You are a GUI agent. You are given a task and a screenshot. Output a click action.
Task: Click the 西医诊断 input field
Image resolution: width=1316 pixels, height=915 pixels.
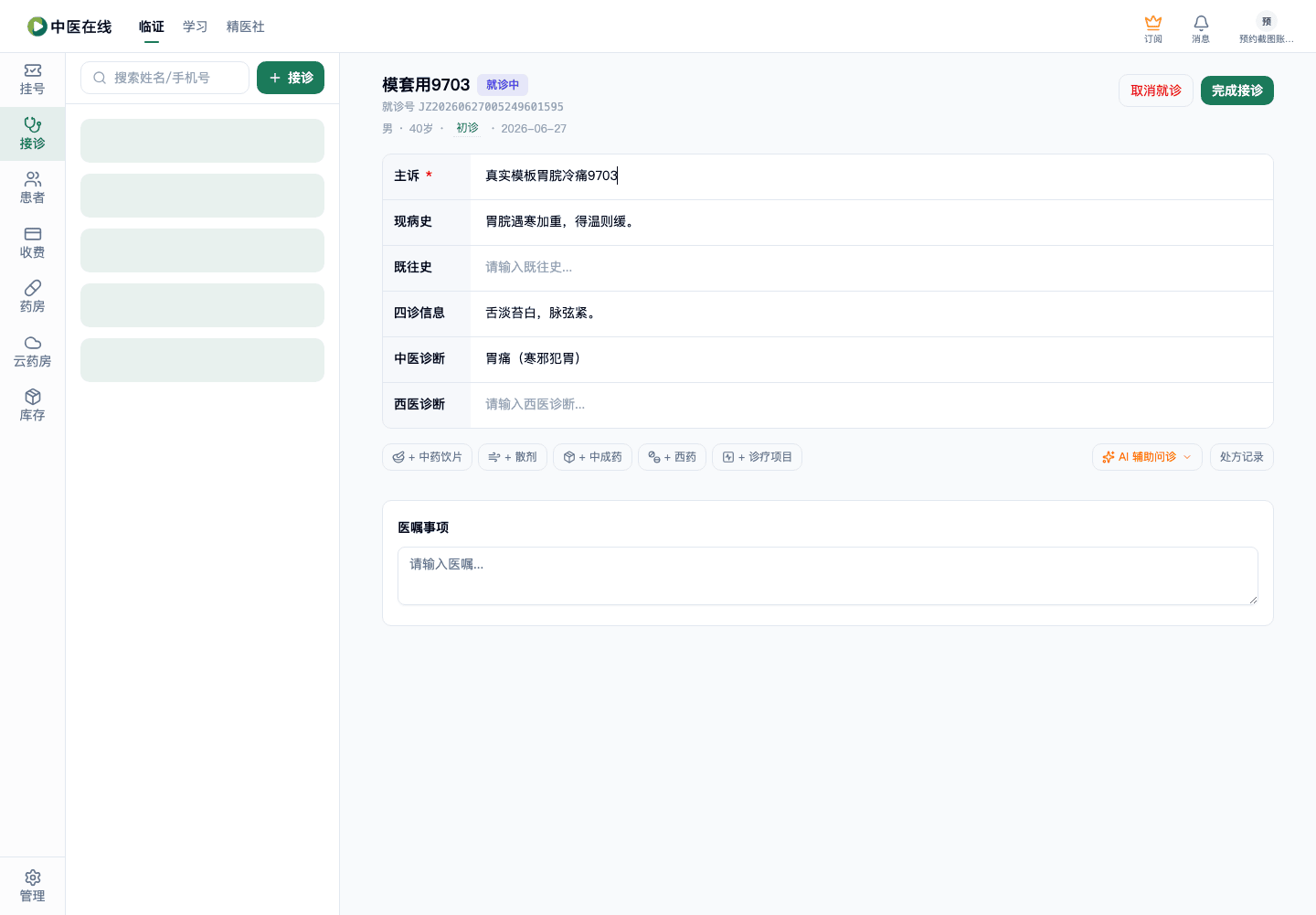872,404
